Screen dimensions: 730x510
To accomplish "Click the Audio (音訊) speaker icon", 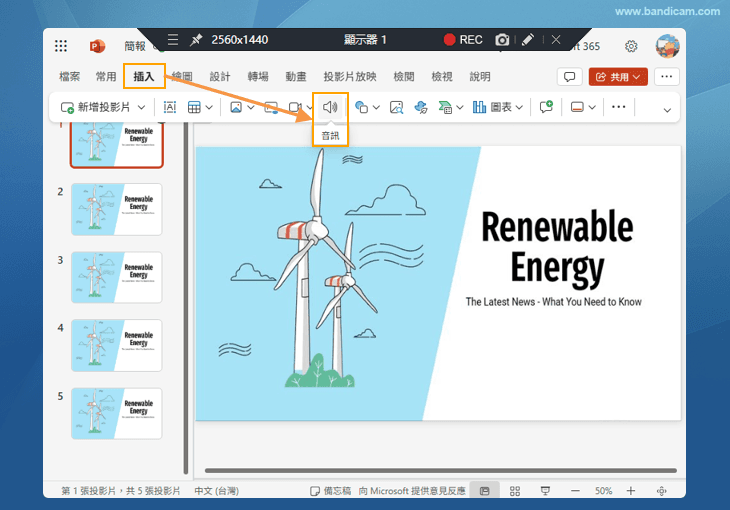I will 329,107.
